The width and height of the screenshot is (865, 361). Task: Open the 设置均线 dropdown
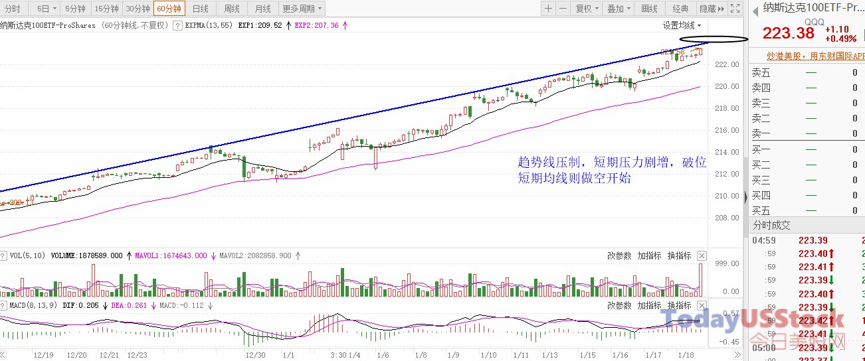682,25
